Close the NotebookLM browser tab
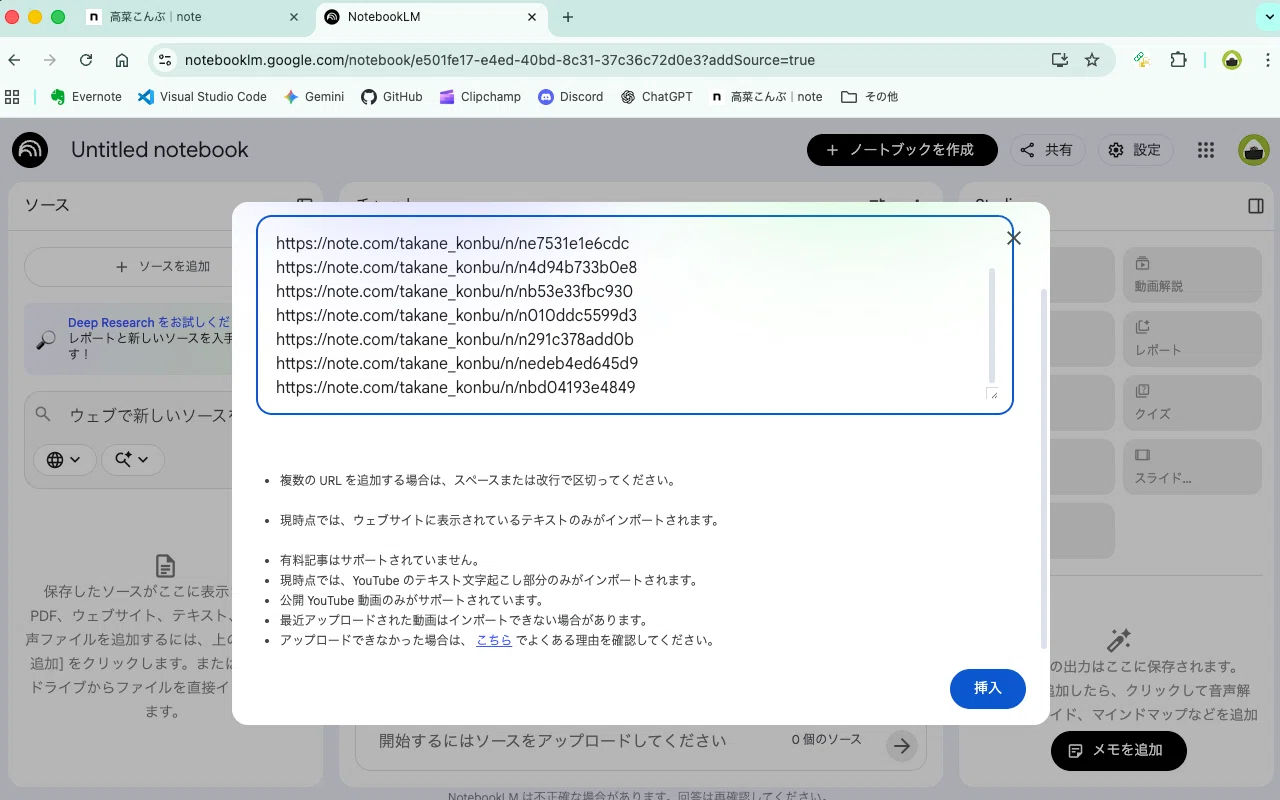 tap(532, 17)
